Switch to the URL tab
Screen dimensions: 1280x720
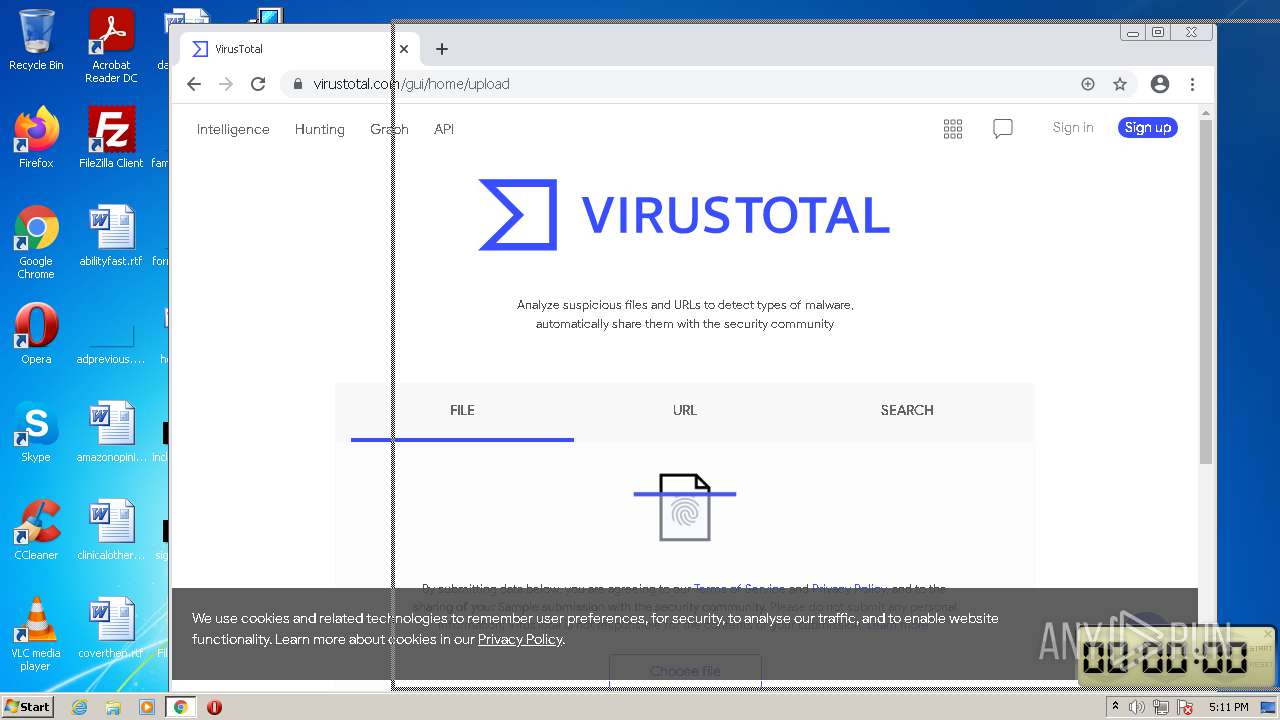pyautogui.click(x=685, y=410)
